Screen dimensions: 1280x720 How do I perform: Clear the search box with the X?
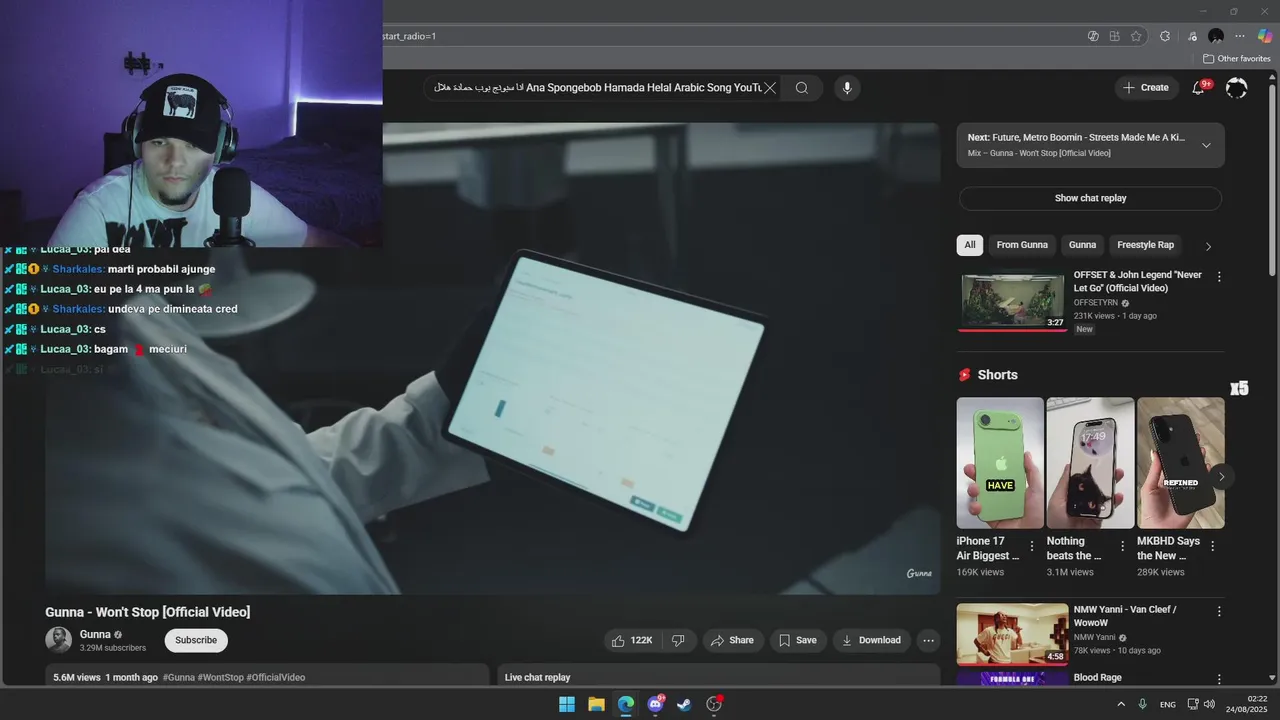tap(770, 88)
